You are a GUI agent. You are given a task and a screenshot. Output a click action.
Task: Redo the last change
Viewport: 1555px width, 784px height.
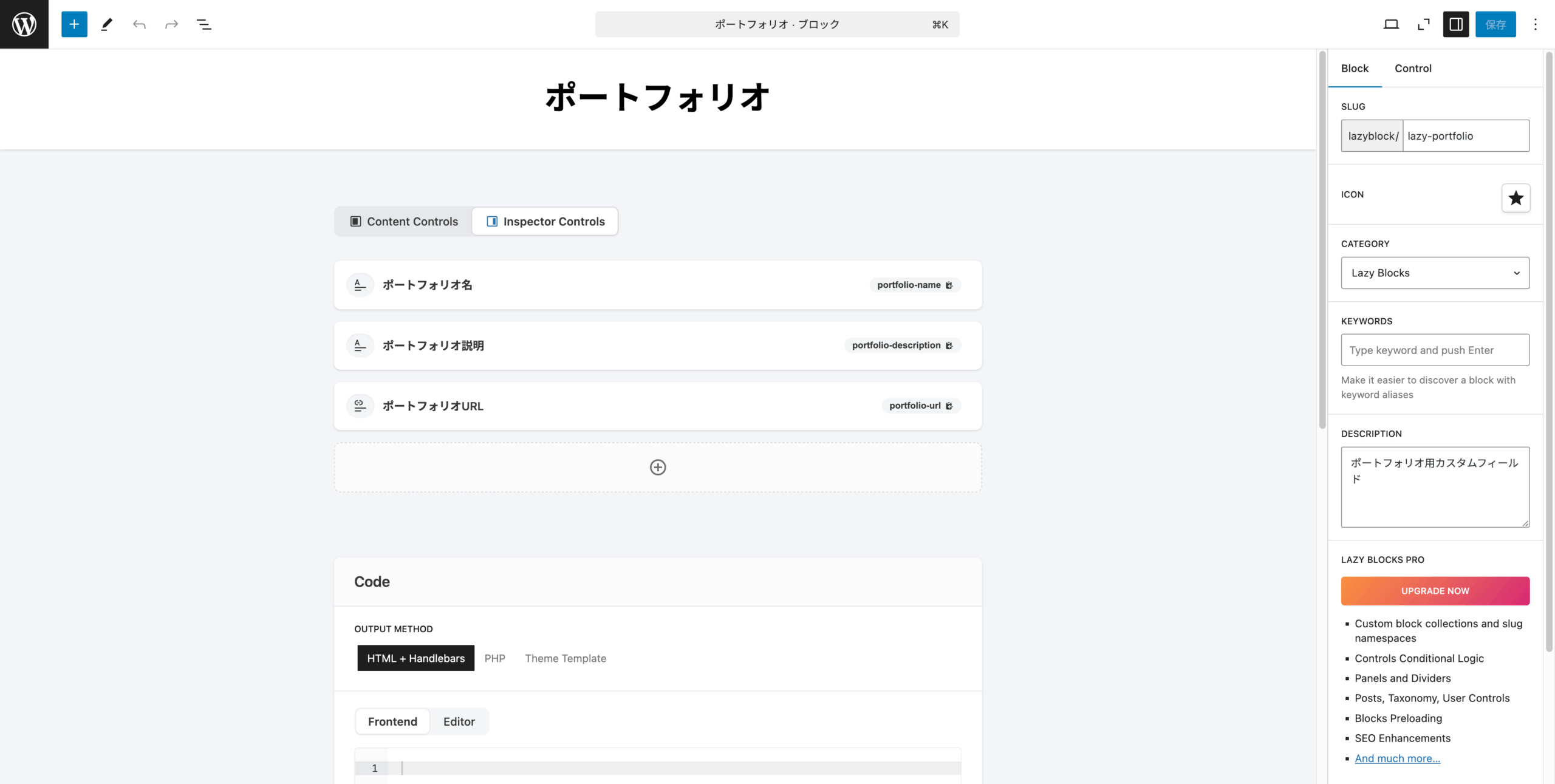coord(171,24)
